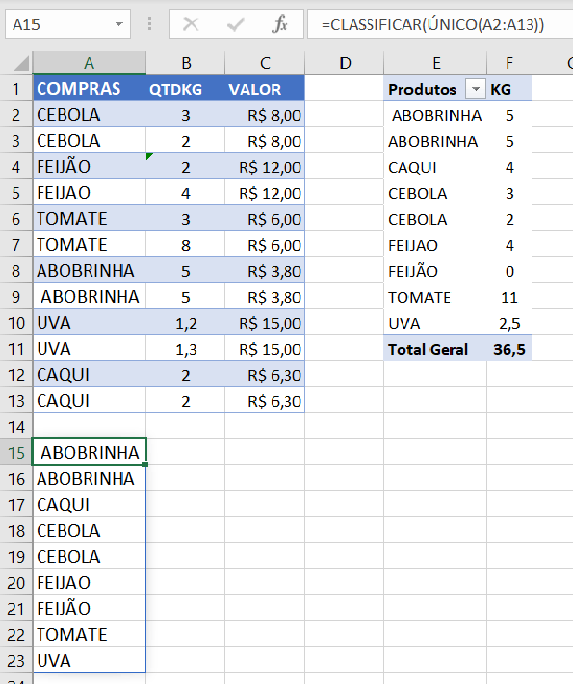Click the Insert Function fx icon
The width and height of the screenshot is (576, 684).
tap(280, 24)
